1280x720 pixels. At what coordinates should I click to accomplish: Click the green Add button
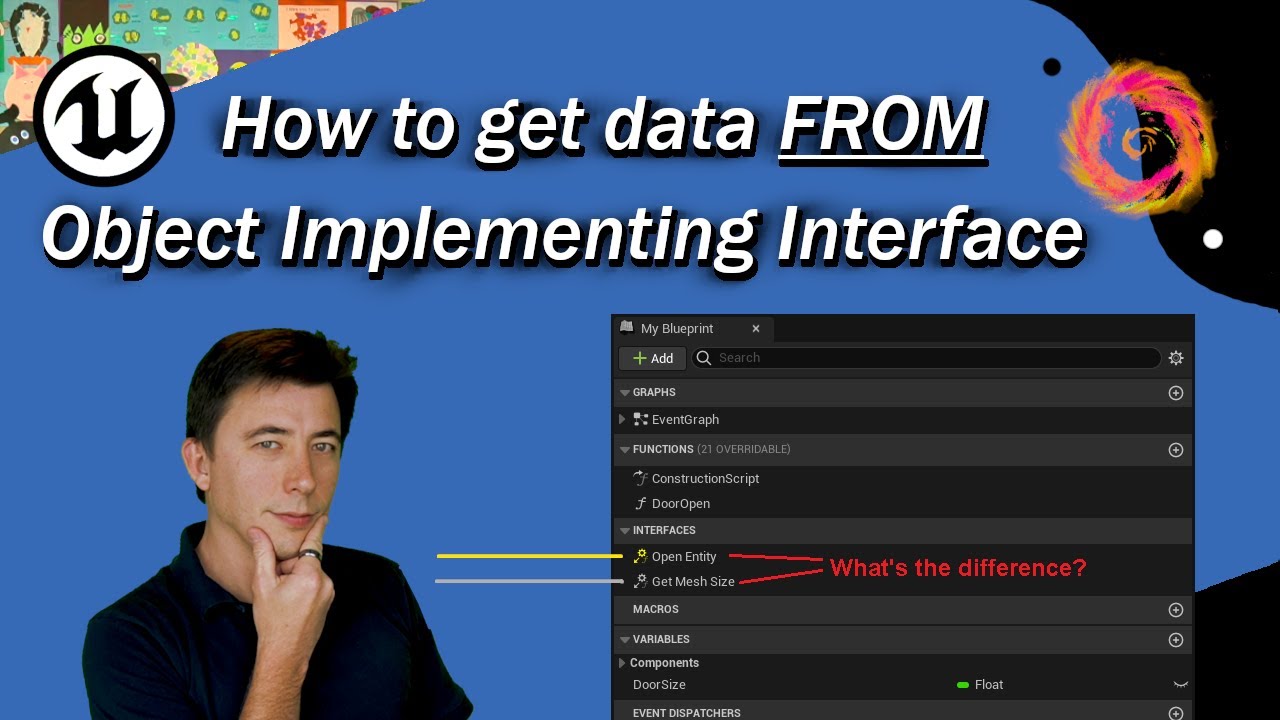pyautogui.click(x=653, y=358)
